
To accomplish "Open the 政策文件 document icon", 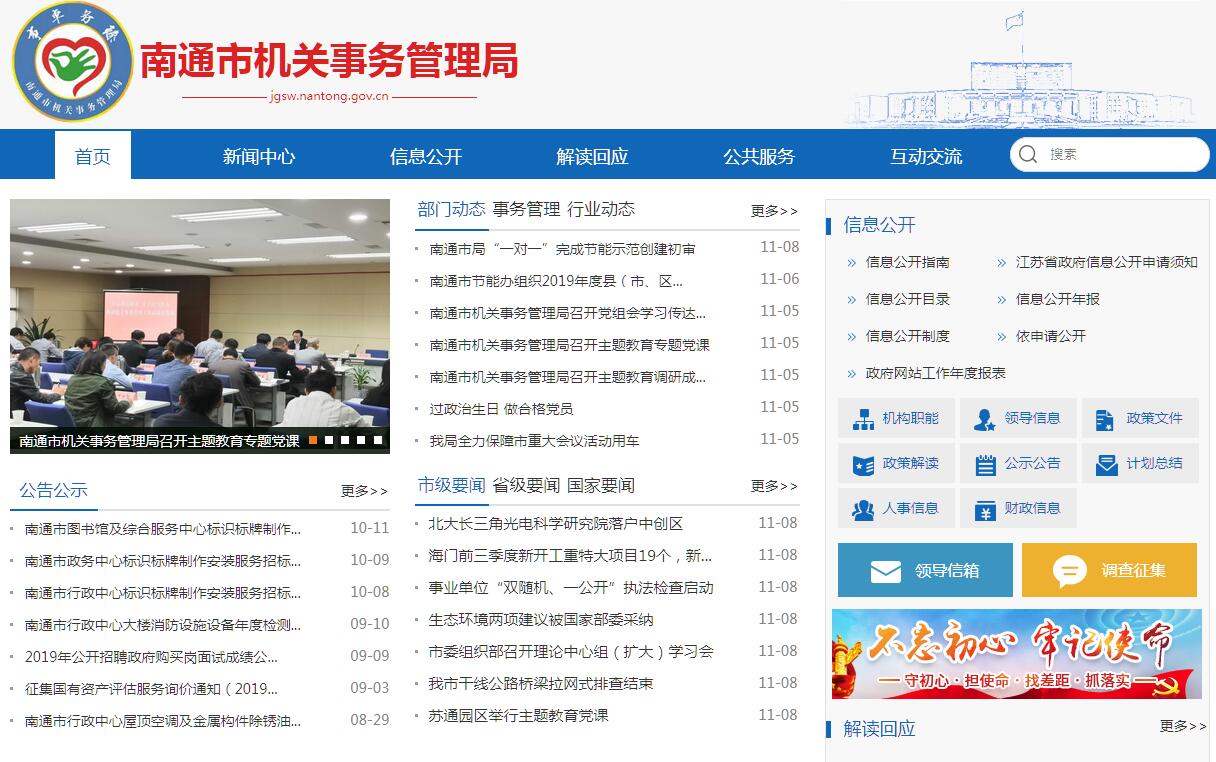I will (x=1105, y=419).
